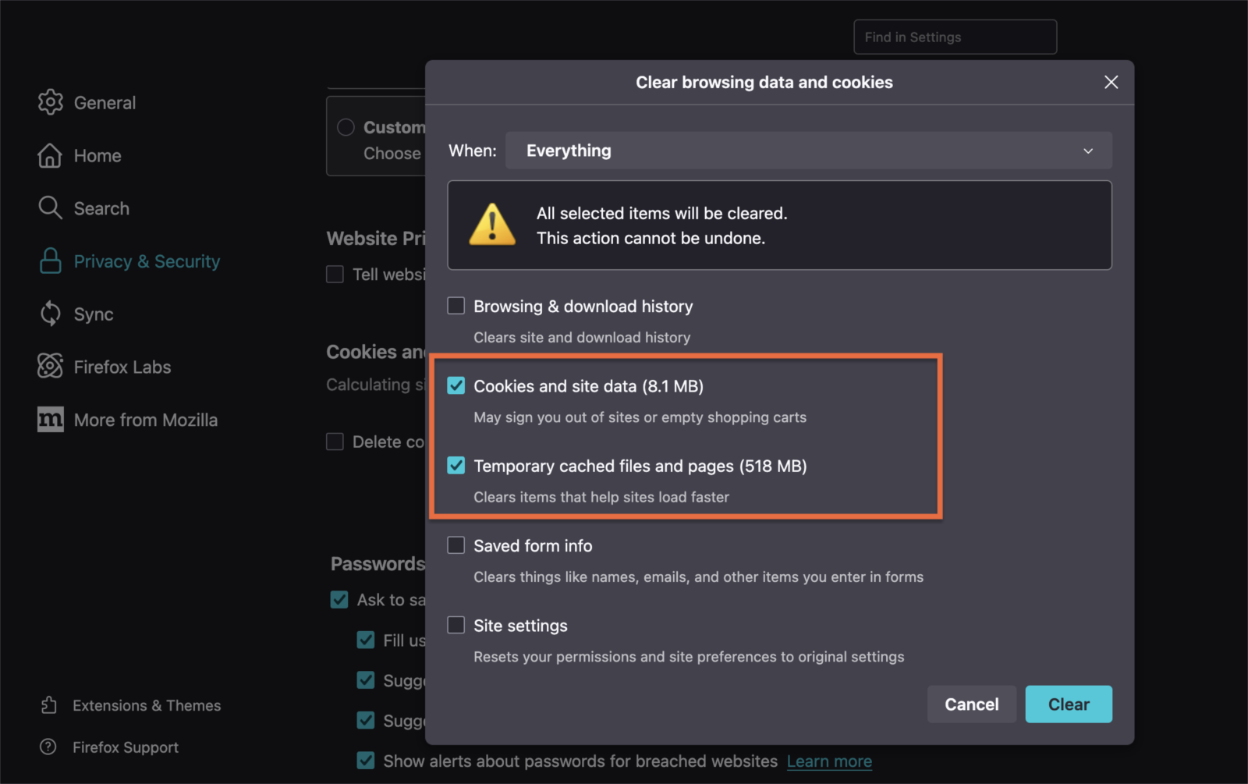This screenshot has width=1248, height=784.
Task: Open the General settings section
Action: click(x=105, y=102)
